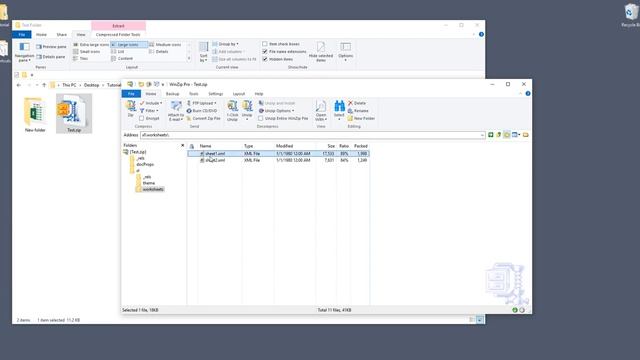This screenshot has height=360, width=640.
Task: Open the Select binoculars tool in WinZip
Action: [339, 110]
